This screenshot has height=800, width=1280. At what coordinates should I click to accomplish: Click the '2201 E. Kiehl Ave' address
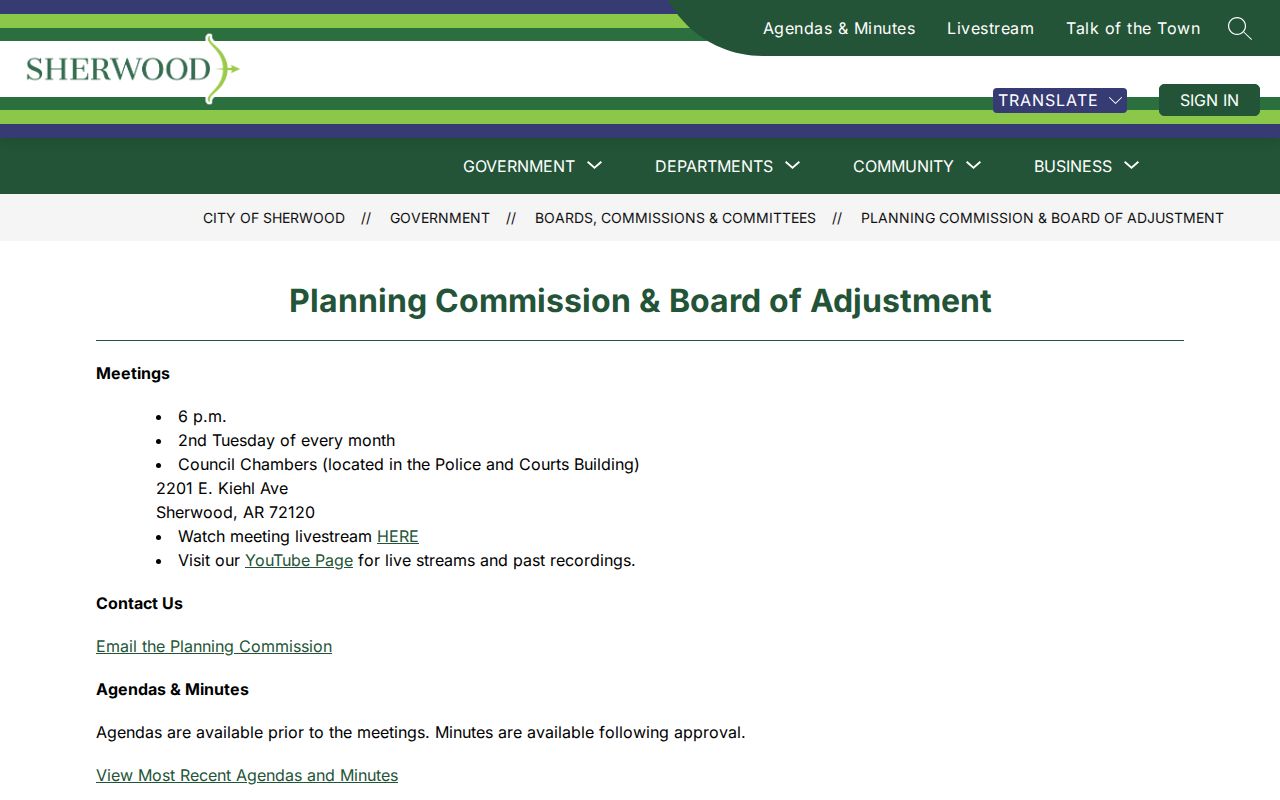[222, 488]
